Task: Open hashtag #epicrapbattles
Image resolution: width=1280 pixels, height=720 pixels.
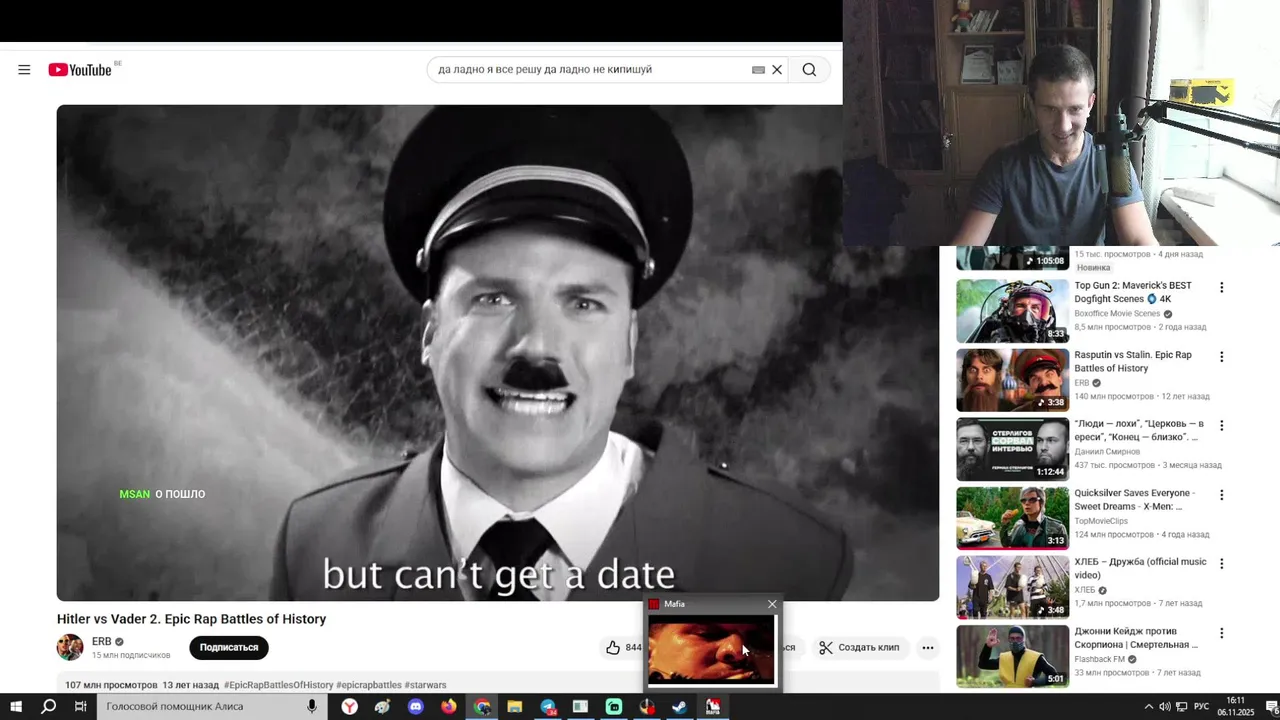Action: (369, 685)
